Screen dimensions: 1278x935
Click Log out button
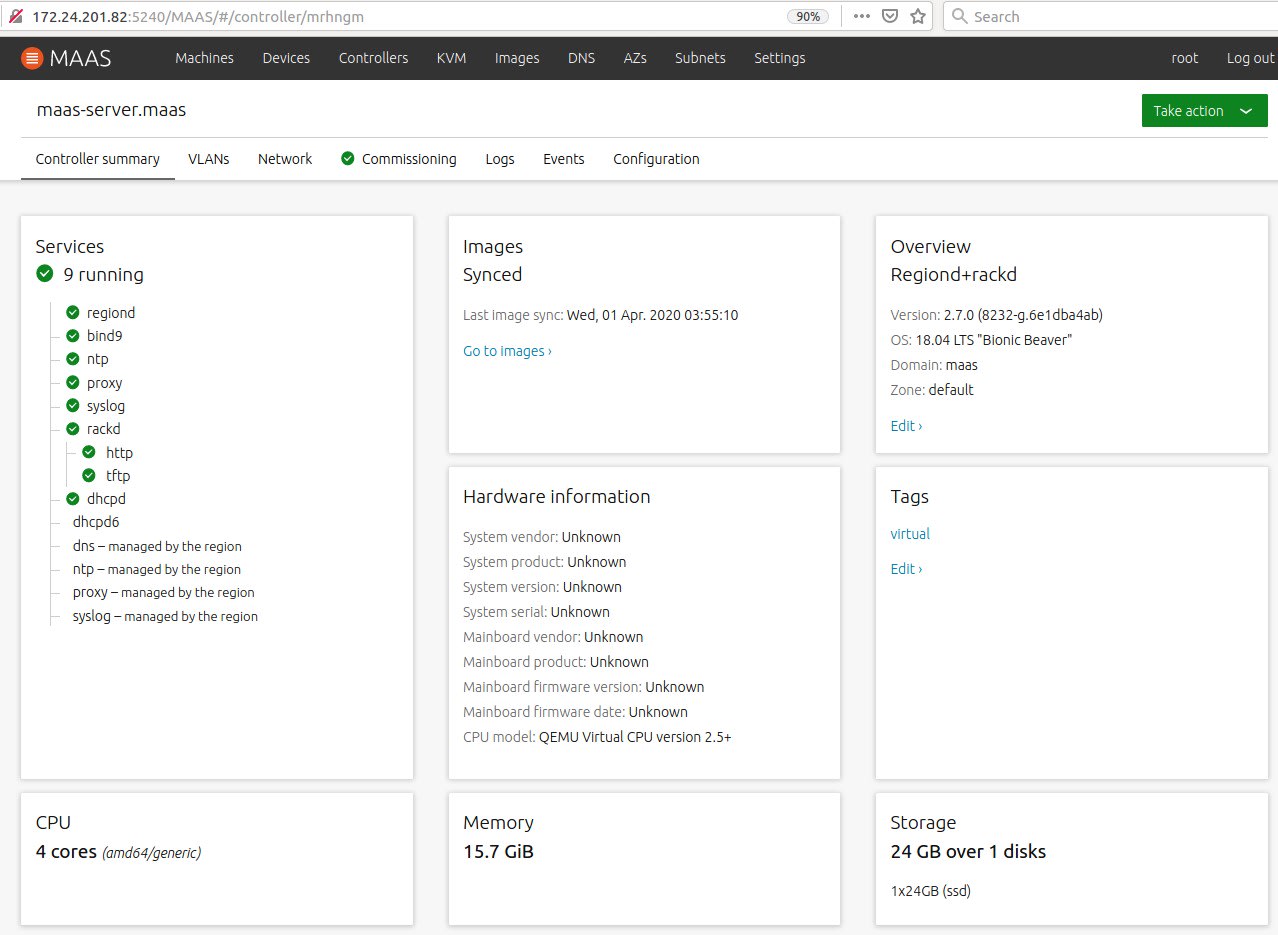pyautogui.click(x=1250, y=58)
